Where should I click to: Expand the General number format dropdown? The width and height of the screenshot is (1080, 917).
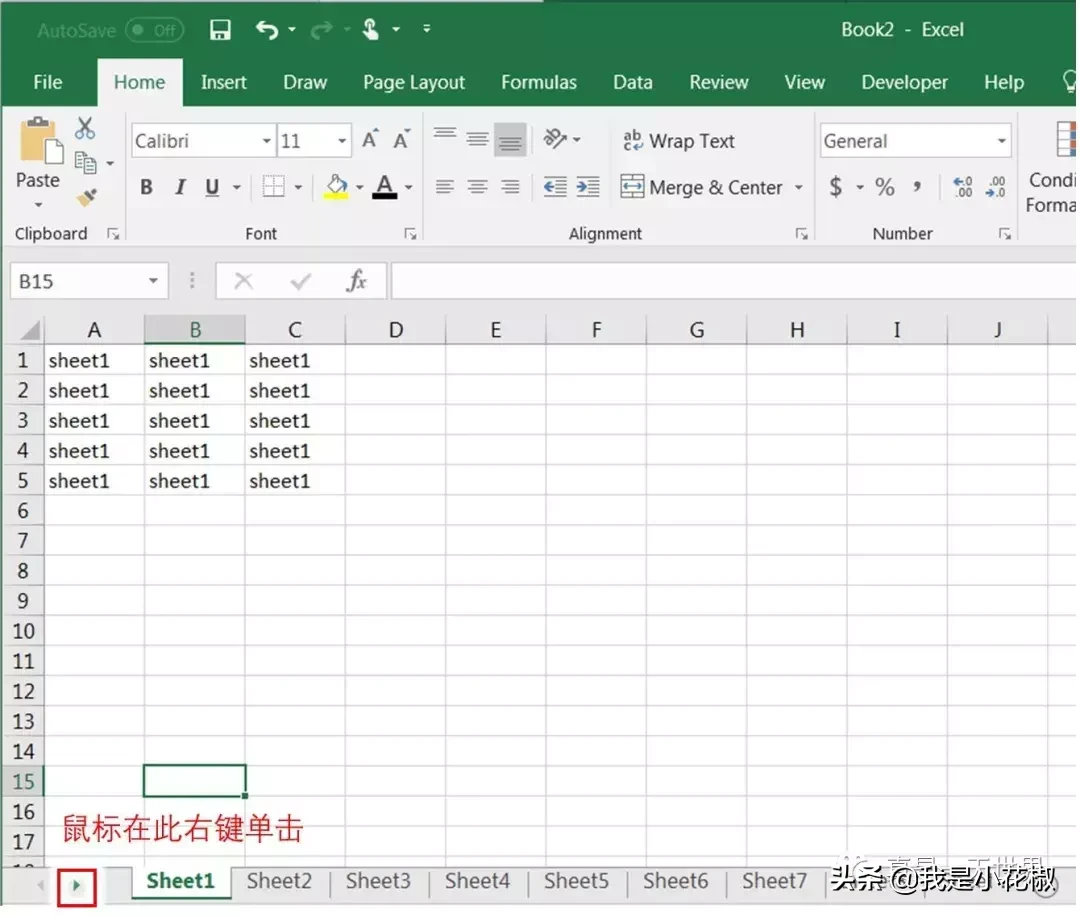click(1001, 141)
